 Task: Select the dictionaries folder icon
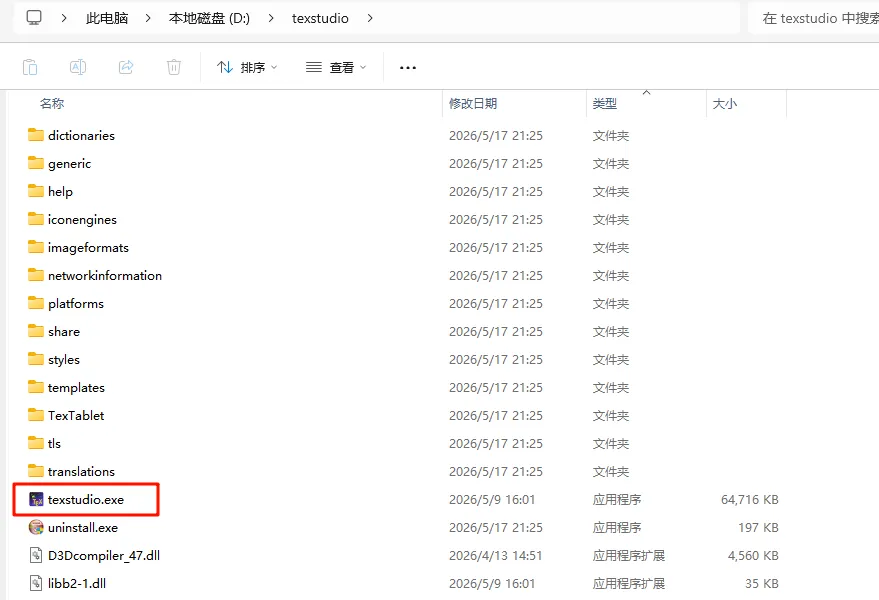tap(36, 135)
